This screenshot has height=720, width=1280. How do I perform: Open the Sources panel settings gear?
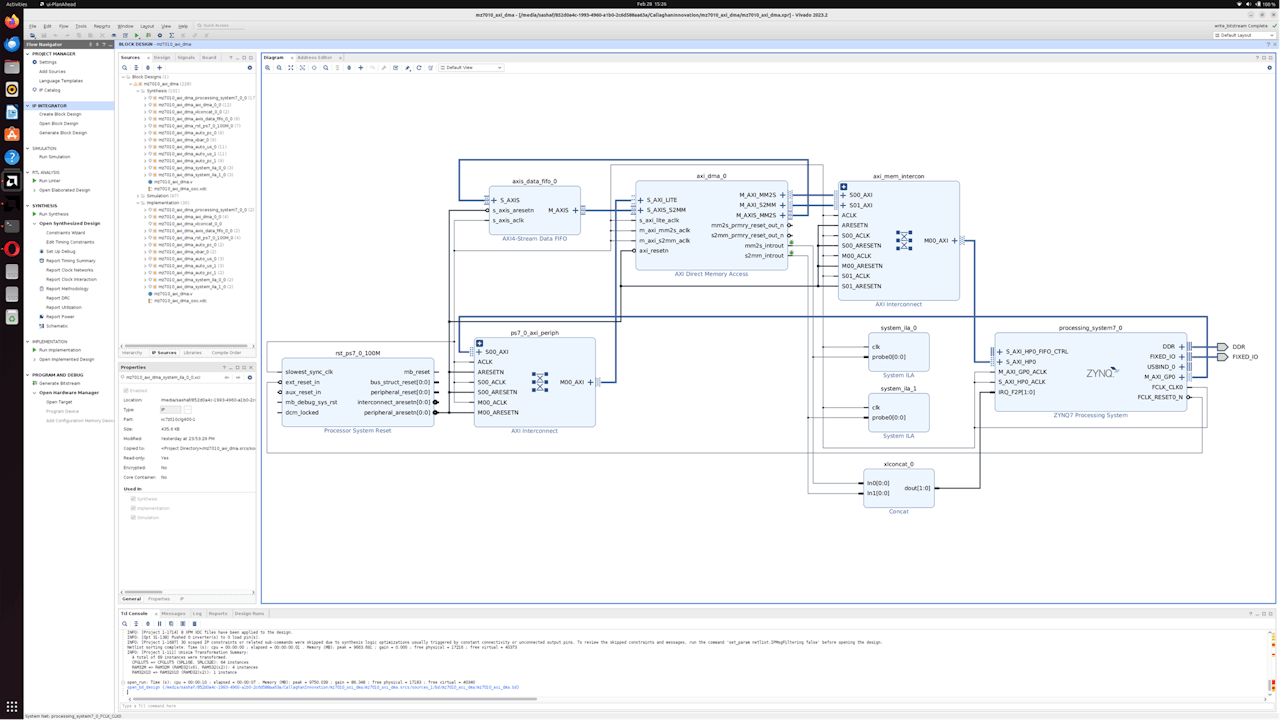[x=250, y=68]
